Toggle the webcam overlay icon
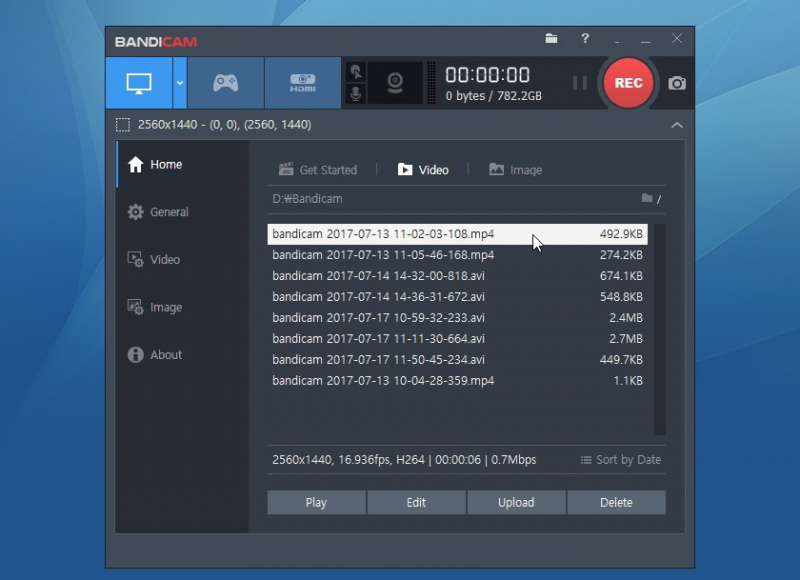Screen dimensions: 800x580 point(395,83)
